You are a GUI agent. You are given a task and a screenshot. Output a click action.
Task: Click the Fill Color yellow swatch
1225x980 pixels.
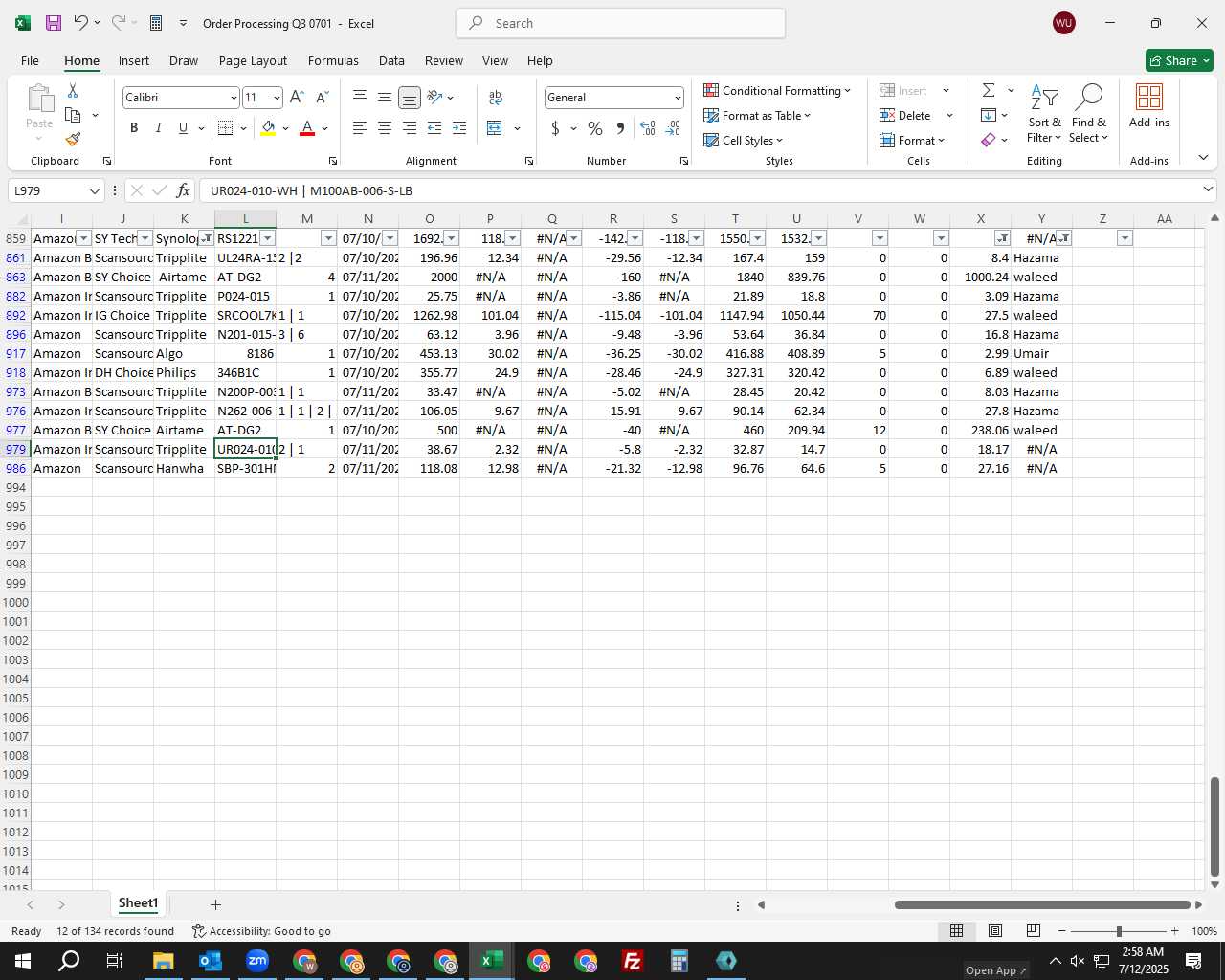[268, 127]
